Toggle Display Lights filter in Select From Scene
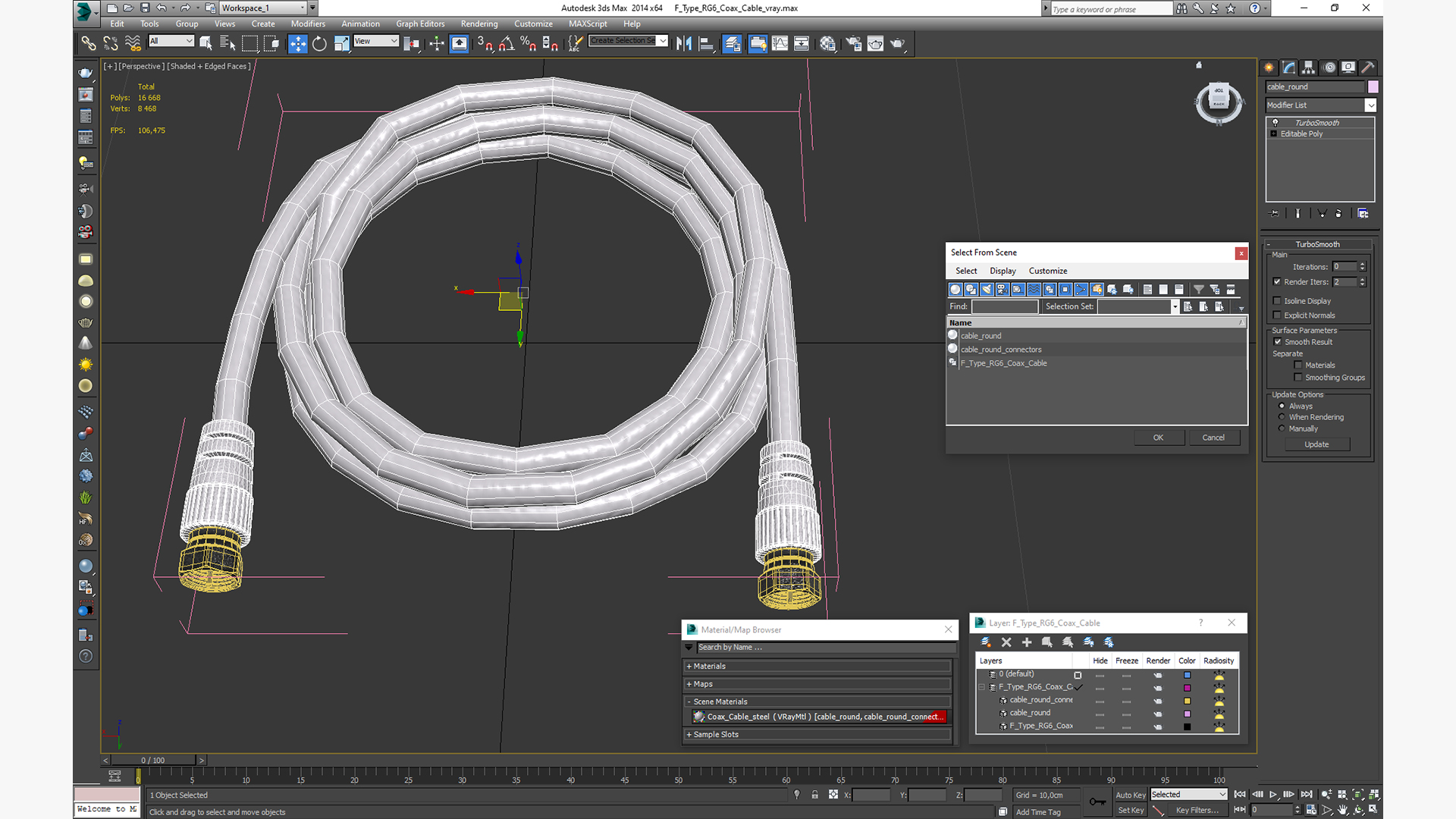The height and width of the screenshot is (819, 1456). click(x=987, y=290)
